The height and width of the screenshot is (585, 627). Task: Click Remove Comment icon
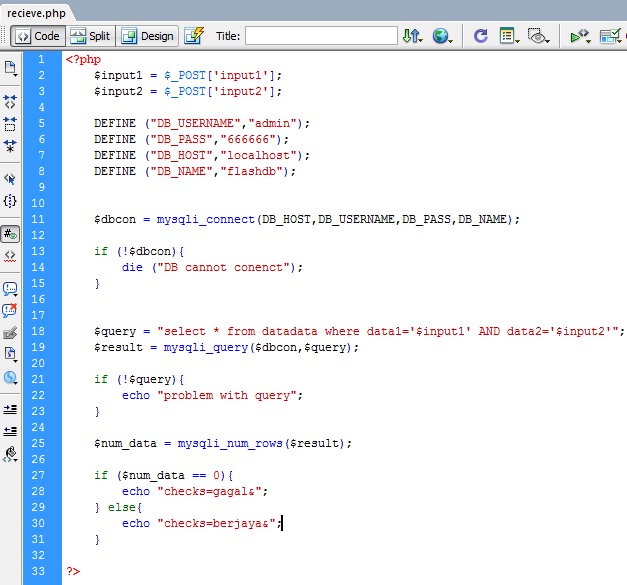coord(10,310)
